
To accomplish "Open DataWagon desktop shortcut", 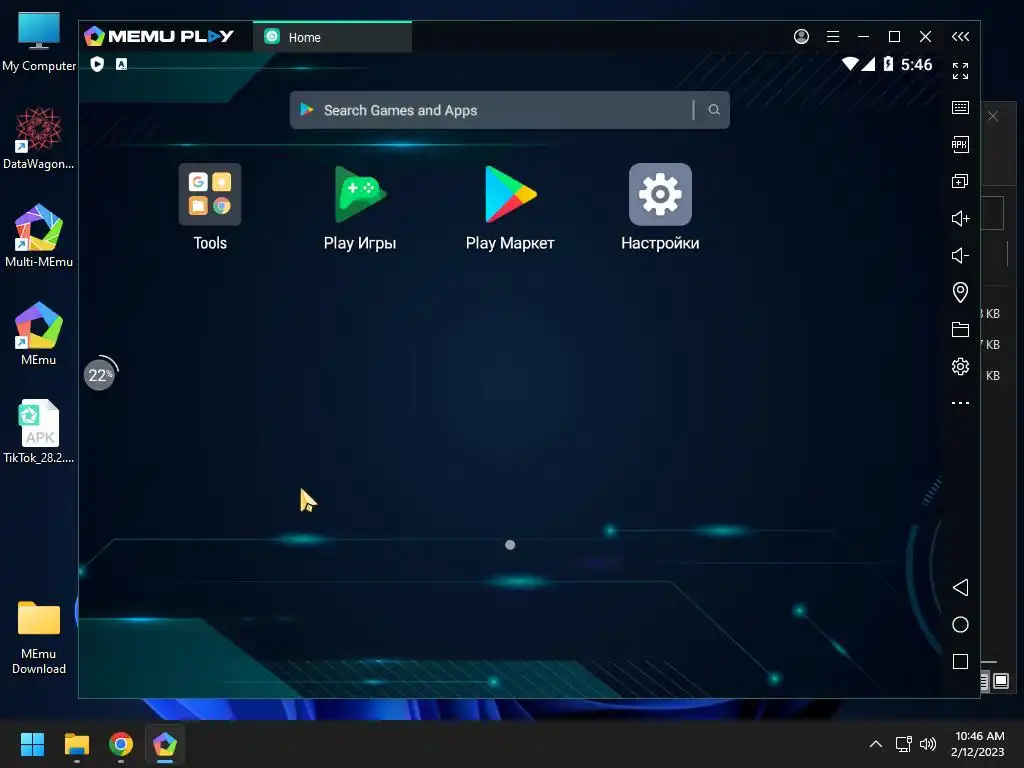I will click(x=39, y=138).
